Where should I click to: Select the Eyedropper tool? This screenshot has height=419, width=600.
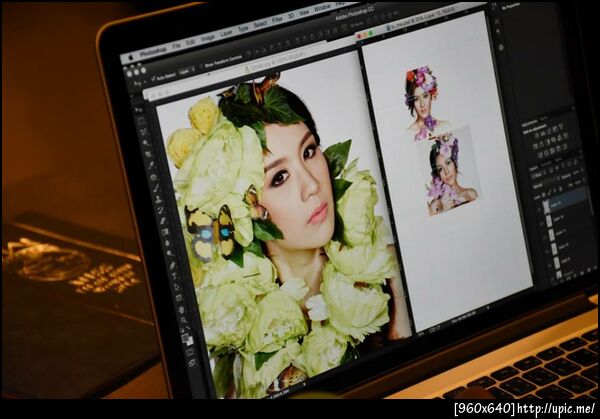152,165
